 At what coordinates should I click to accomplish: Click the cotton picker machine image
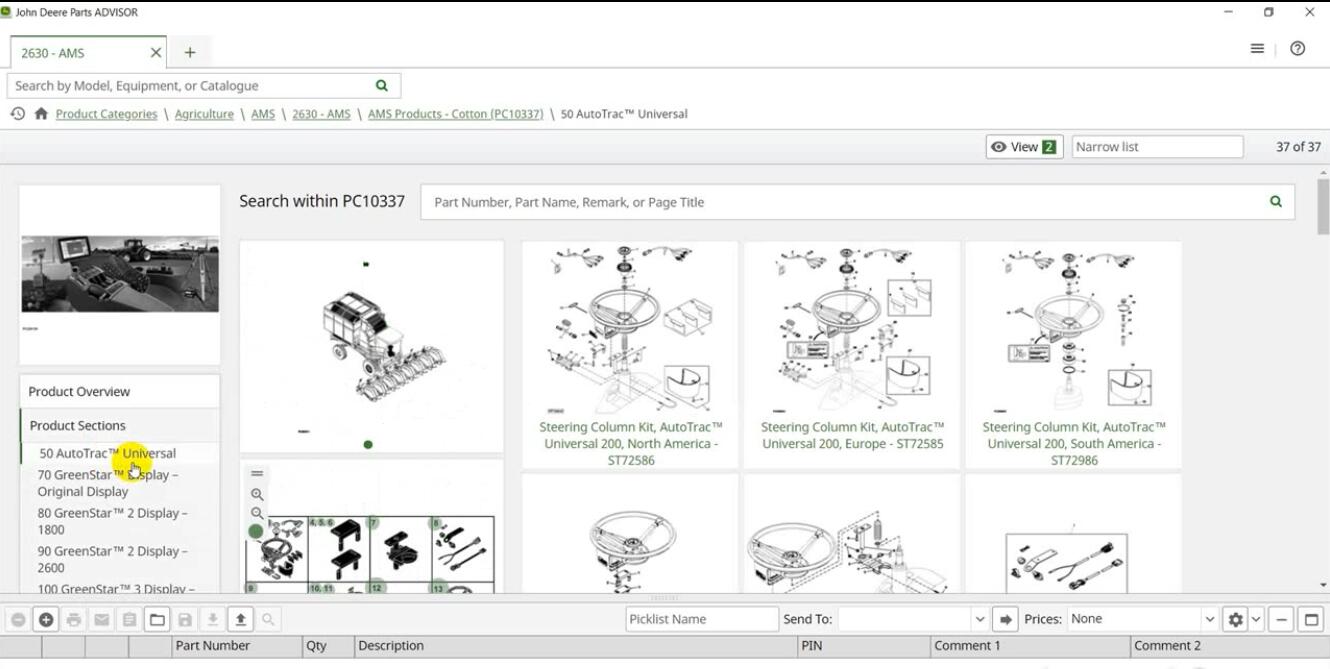click(372, 347)
